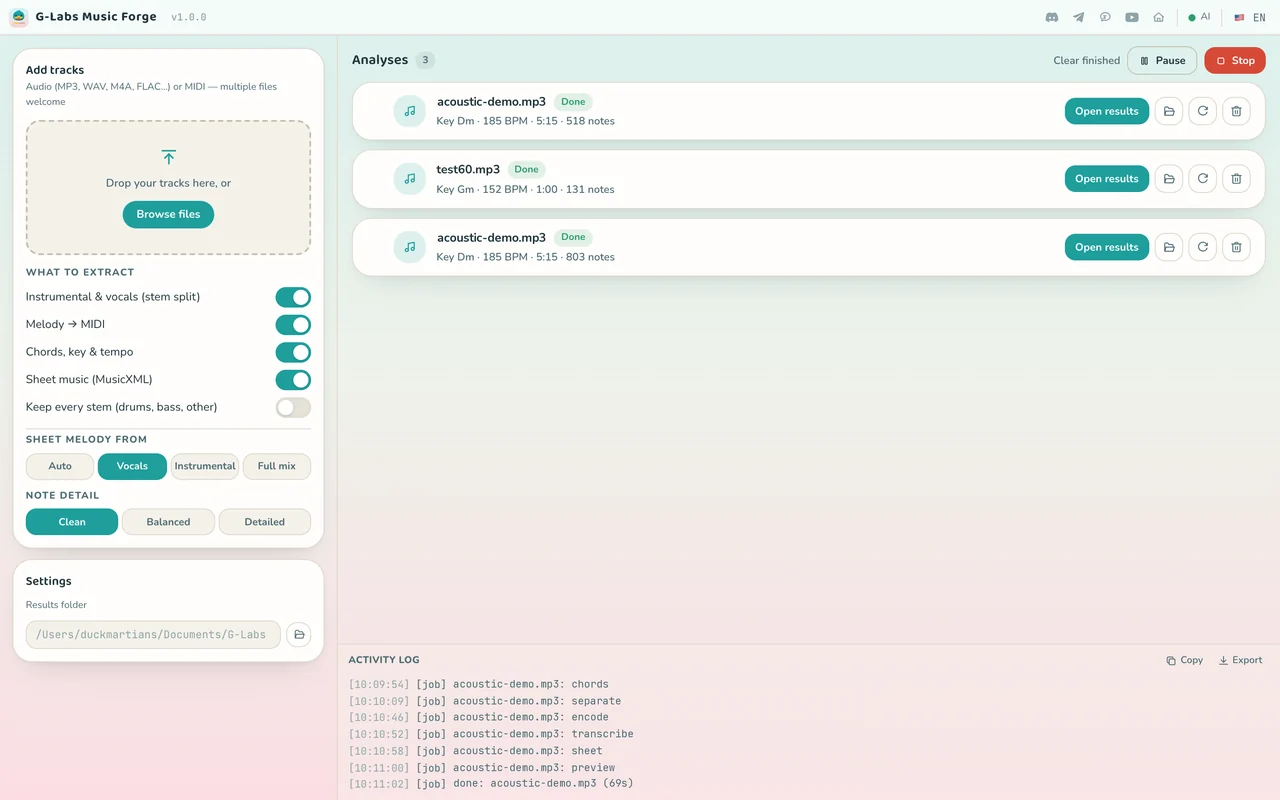Toggle Chords, key & tempo extraction
The width and height of the screenshot is (1280, 800).
pos(293,352)
